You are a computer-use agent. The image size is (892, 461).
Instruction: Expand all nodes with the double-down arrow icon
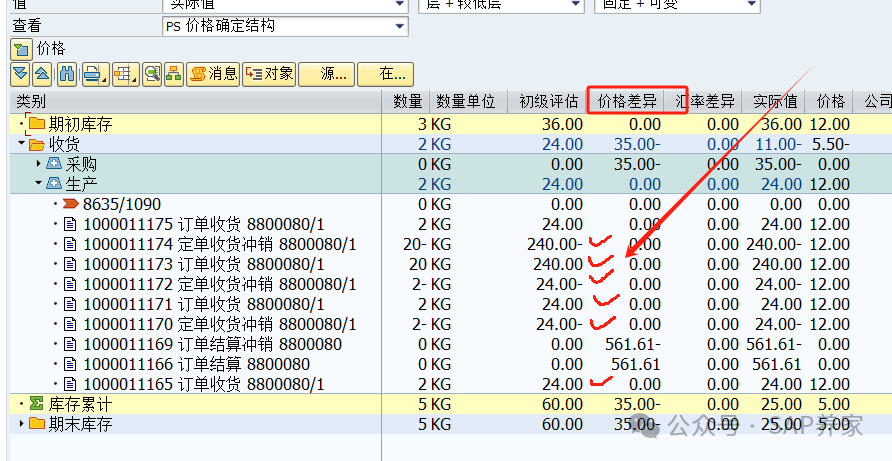coord(20,74)
